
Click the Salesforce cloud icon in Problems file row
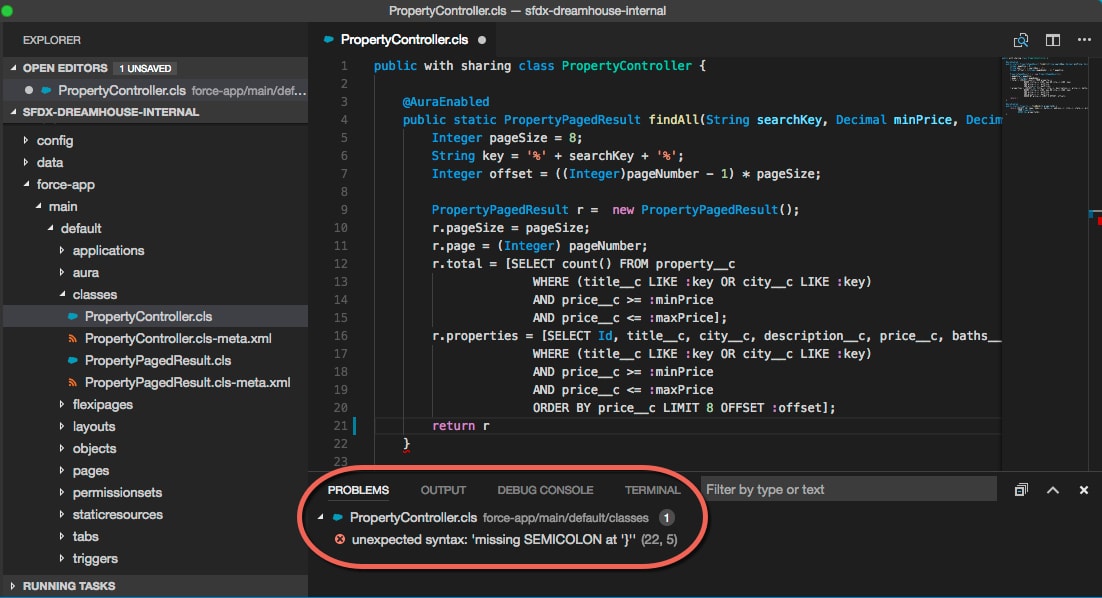tap(337, 517)
